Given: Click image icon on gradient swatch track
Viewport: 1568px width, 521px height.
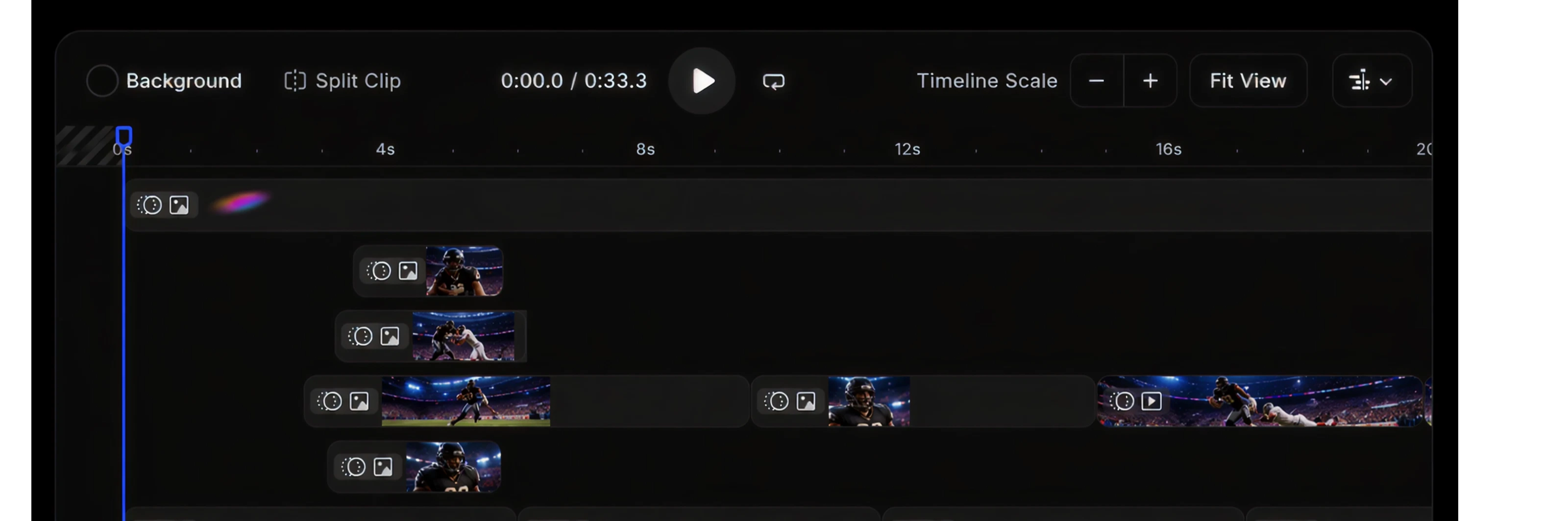Looking at the screenshot, I should point(179,206).
